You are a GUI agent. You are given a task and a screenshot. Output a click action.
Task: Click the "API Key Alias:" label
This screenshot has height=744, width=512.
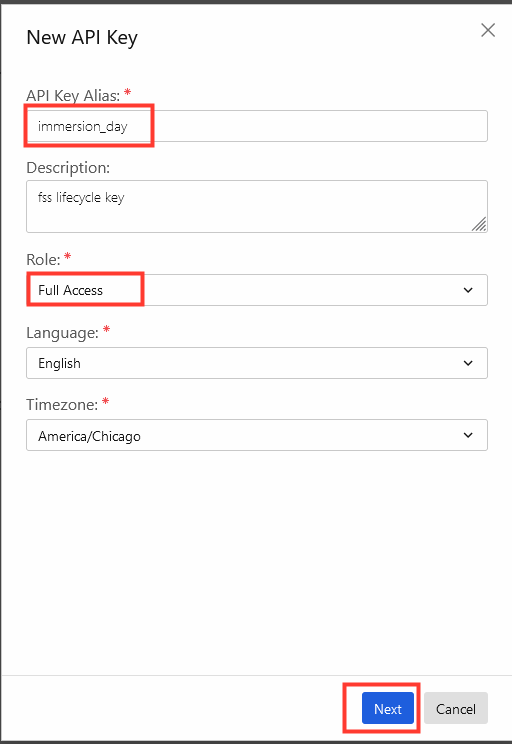click(73, 95)
